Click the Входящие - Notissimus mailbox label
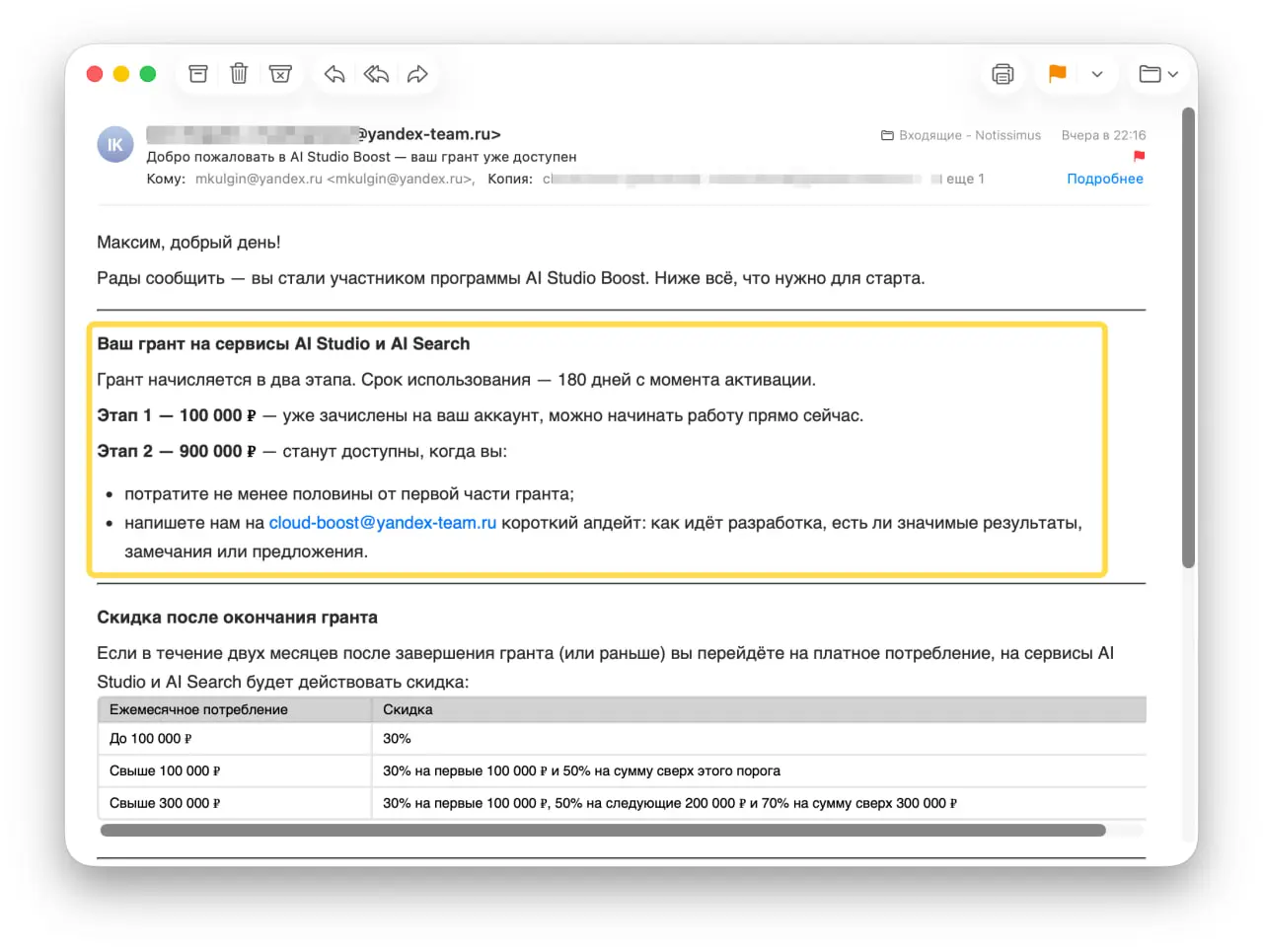The height and width of the screenshot is (952, 1263). point(960,135)
